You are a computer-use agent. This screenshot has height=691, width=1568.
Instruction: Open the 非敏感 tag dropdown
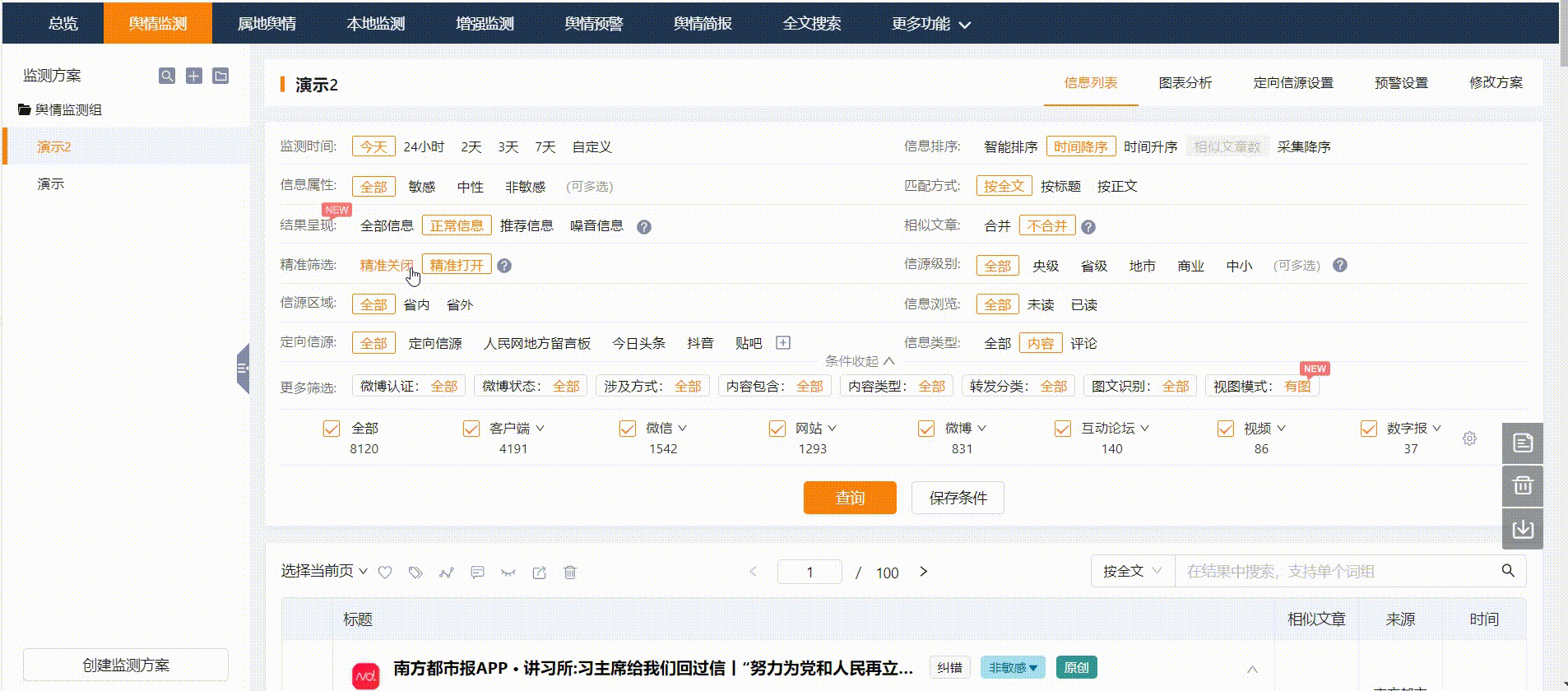click(1013, 667)
